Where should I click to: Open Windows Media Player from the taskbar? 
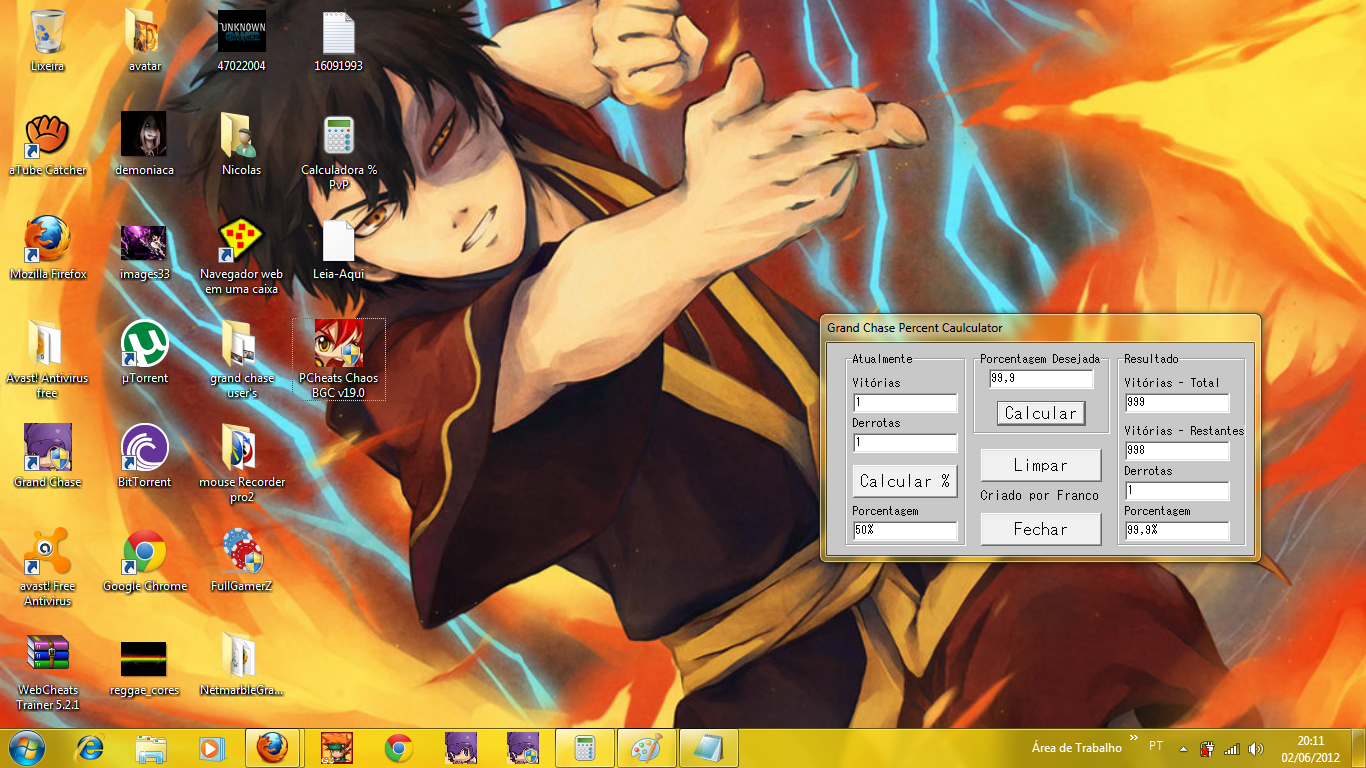tap(211, 748)
